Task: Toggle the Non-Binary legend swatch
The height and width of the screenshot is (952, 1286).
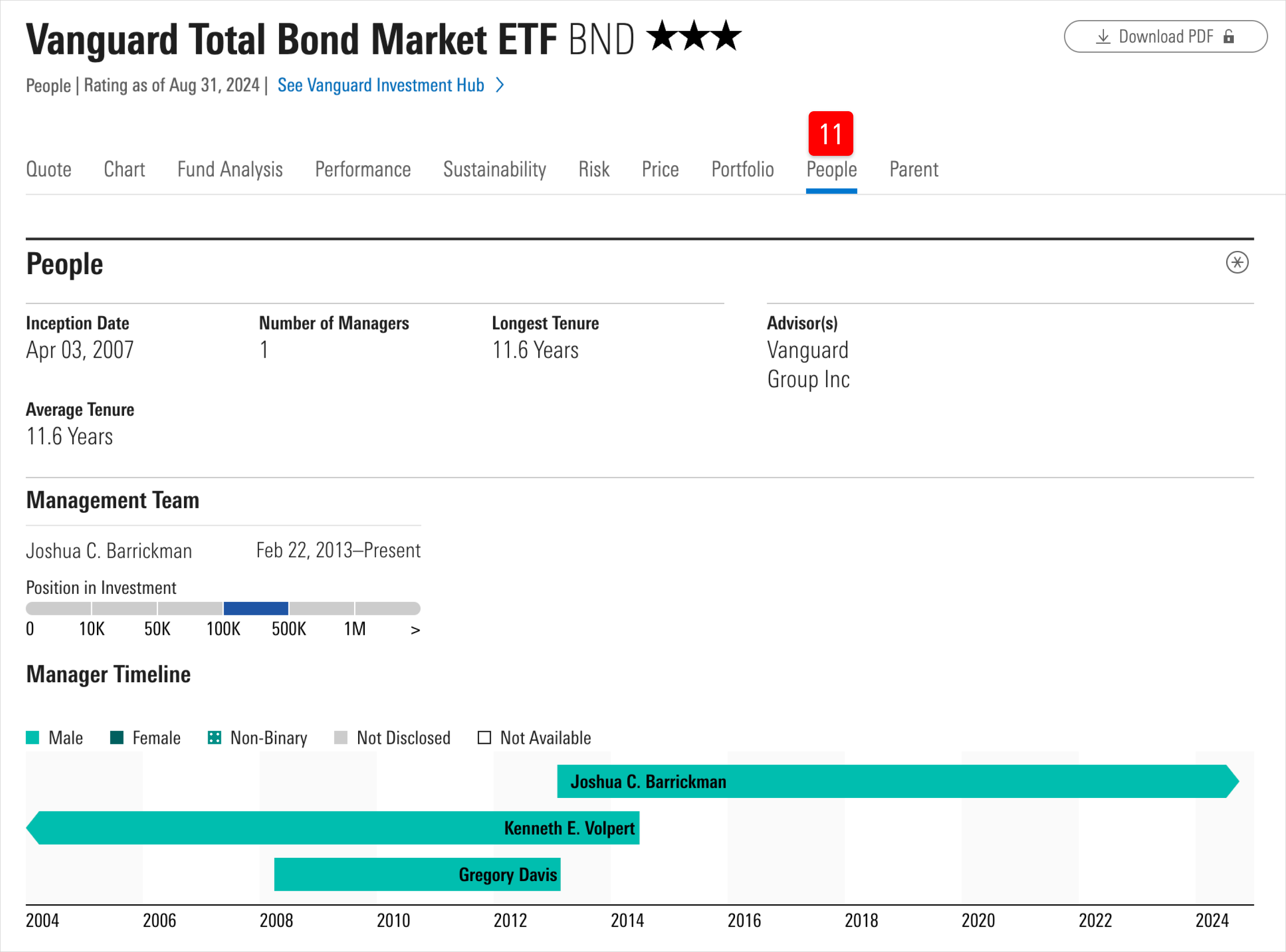Action: 214,738
